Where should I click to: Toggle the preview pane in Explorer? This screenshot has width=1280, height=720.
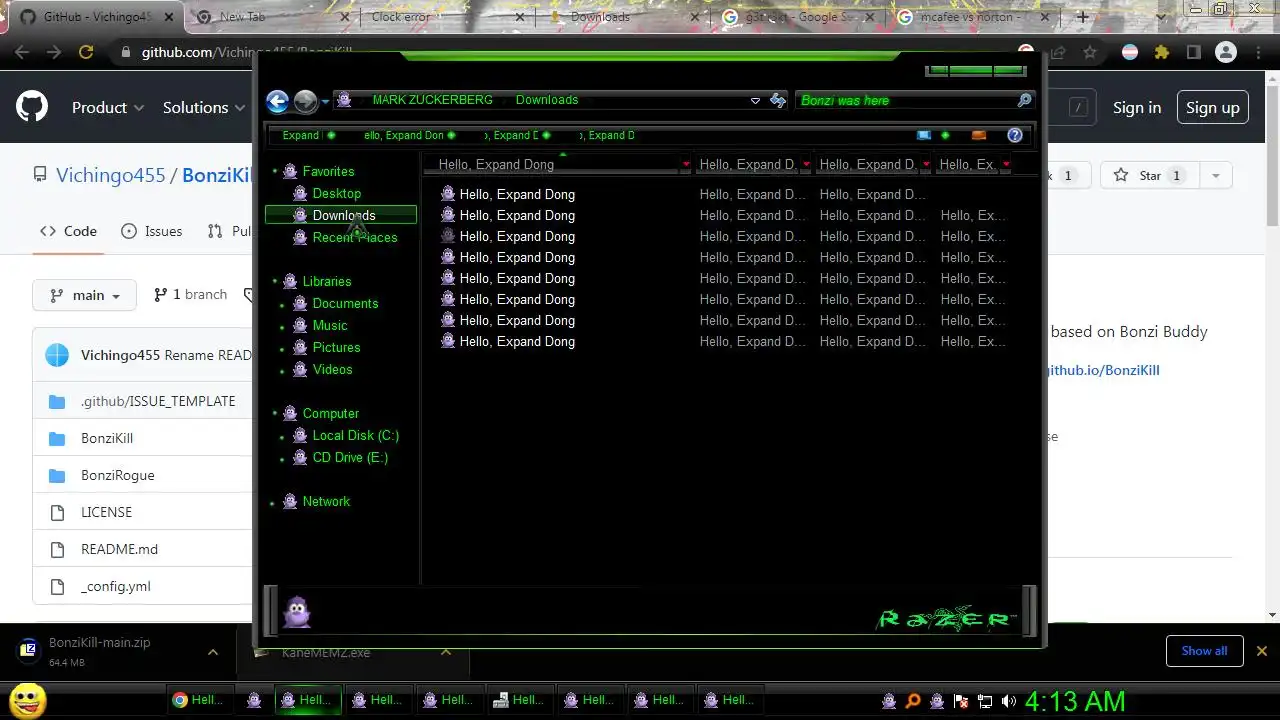coord(979,135)
